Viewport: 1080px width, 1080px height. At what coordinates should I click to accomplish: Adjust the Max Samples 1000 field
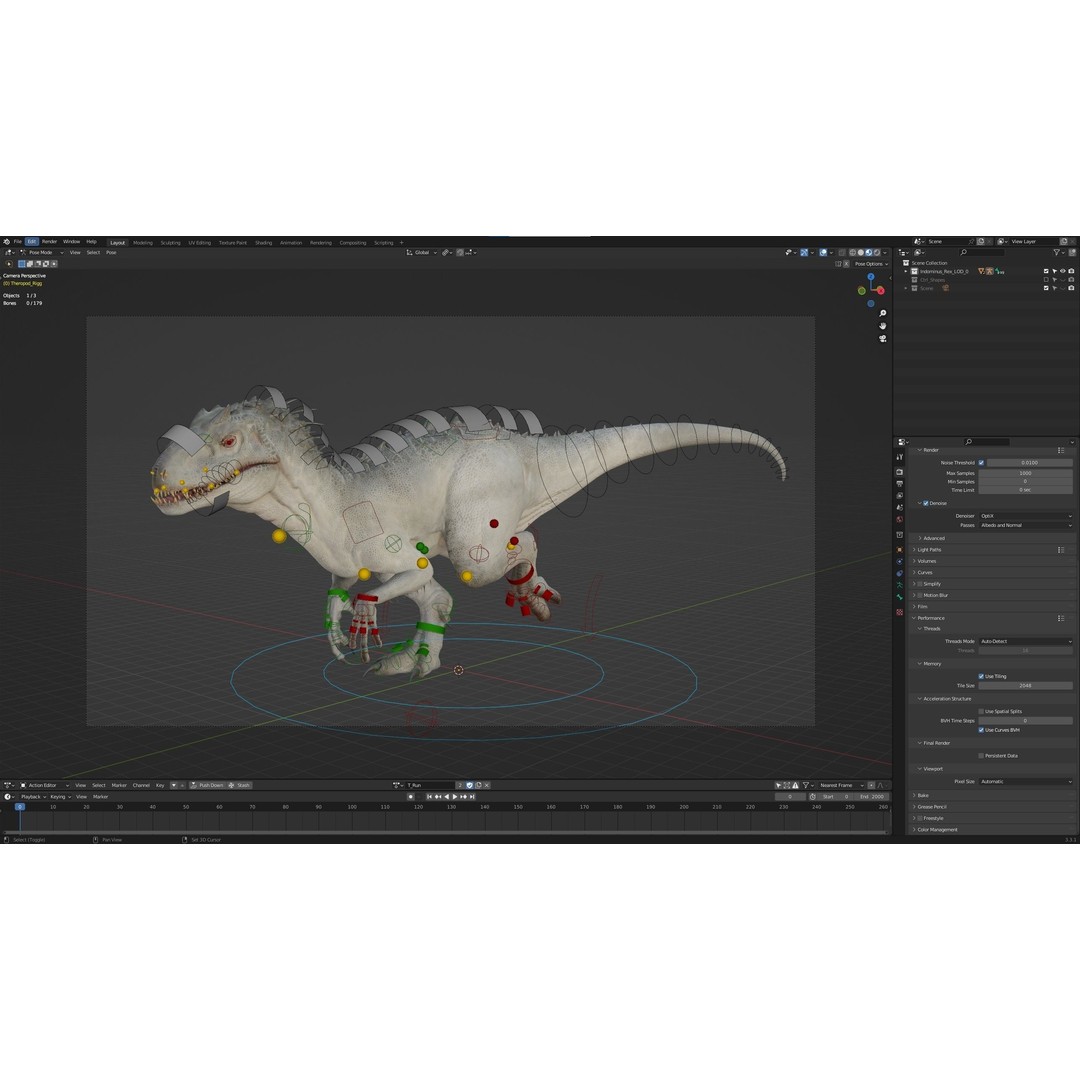(x=1026, y=473)
